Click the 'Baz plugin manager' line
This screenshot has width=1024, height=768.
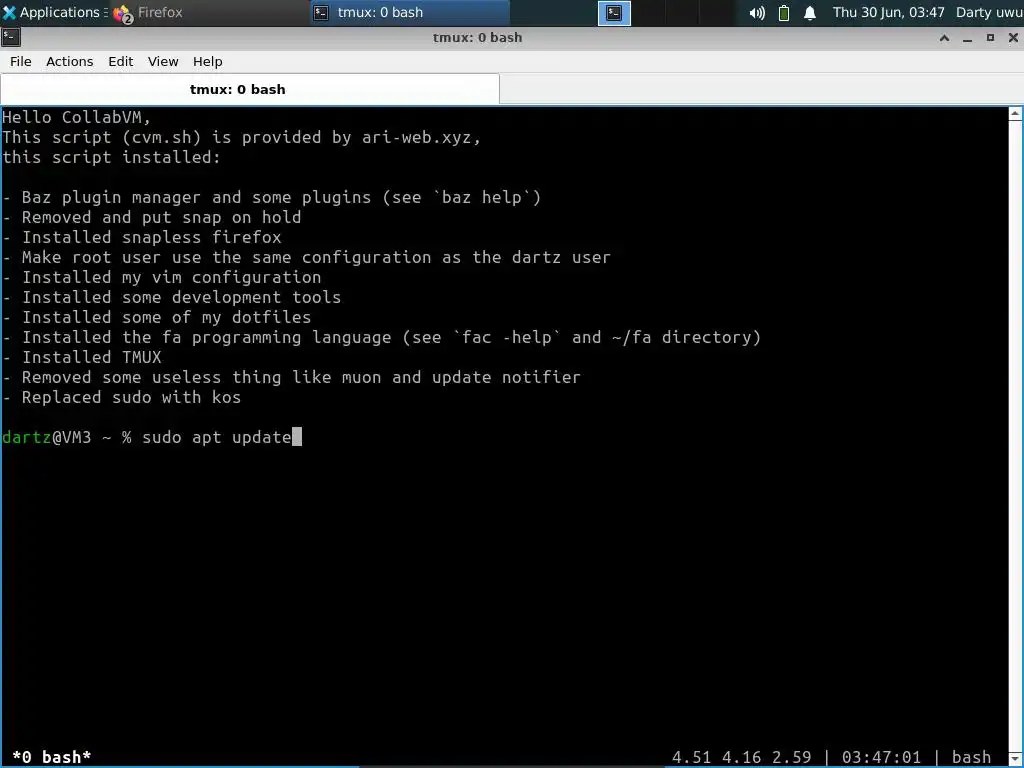pos(272,197)
